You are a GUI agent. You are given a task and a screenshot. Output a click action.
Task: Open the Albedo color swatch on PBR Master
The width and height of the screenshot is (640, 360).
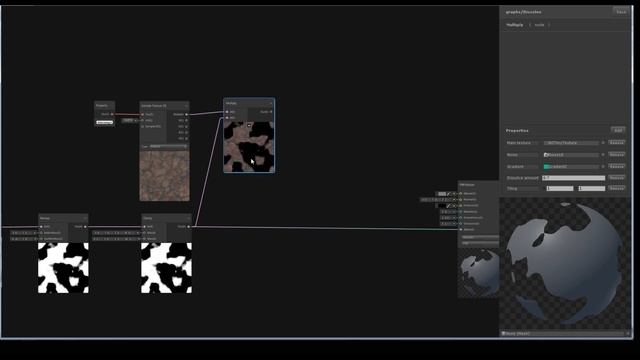click(442, 193)
